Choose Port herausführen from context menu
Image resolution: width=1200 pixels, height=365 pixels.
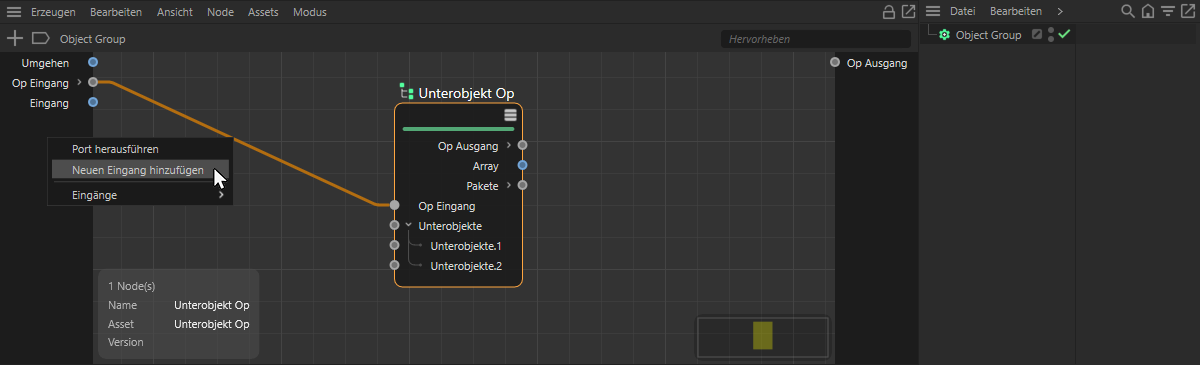tap(115, 149)
